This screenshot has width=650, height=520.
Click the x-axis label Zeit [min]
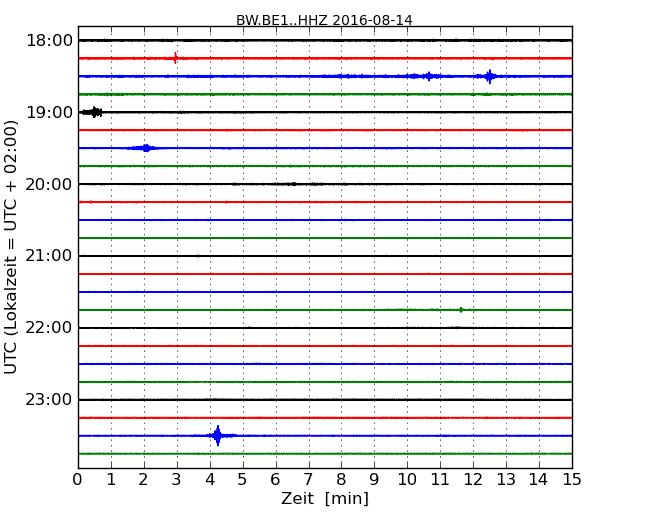[325, 498]
